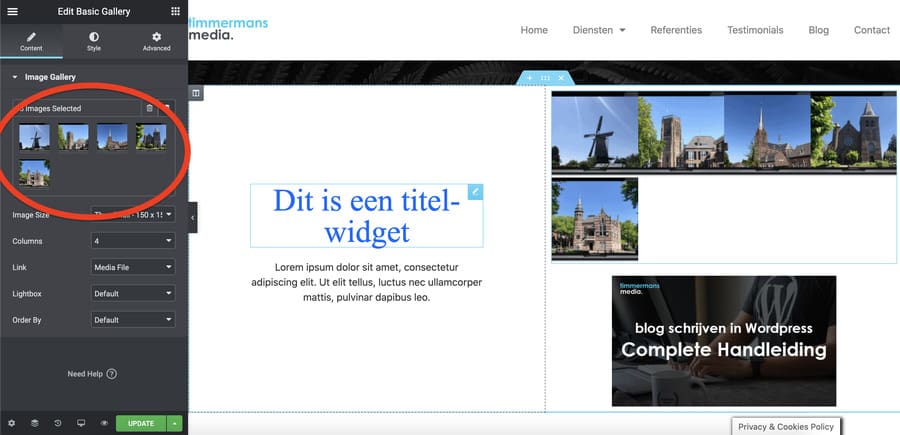Image resolution: width=900 pixels, height=435 pixels.
Task: Open the Image Size dropdown
Action: [x=133, y=215]
